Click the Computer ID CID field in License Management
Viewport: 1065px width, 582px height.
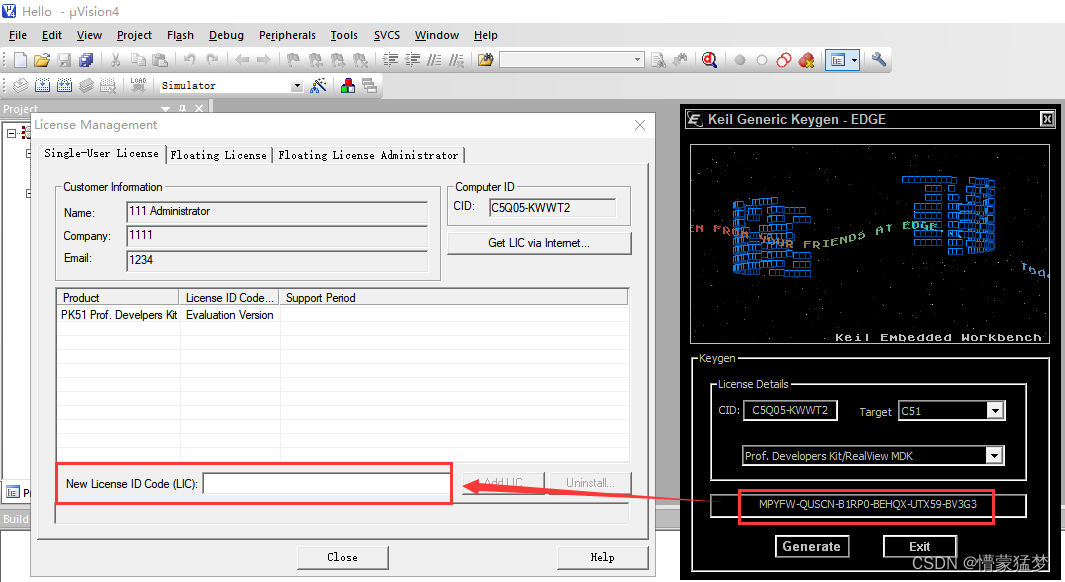(552, 208)
